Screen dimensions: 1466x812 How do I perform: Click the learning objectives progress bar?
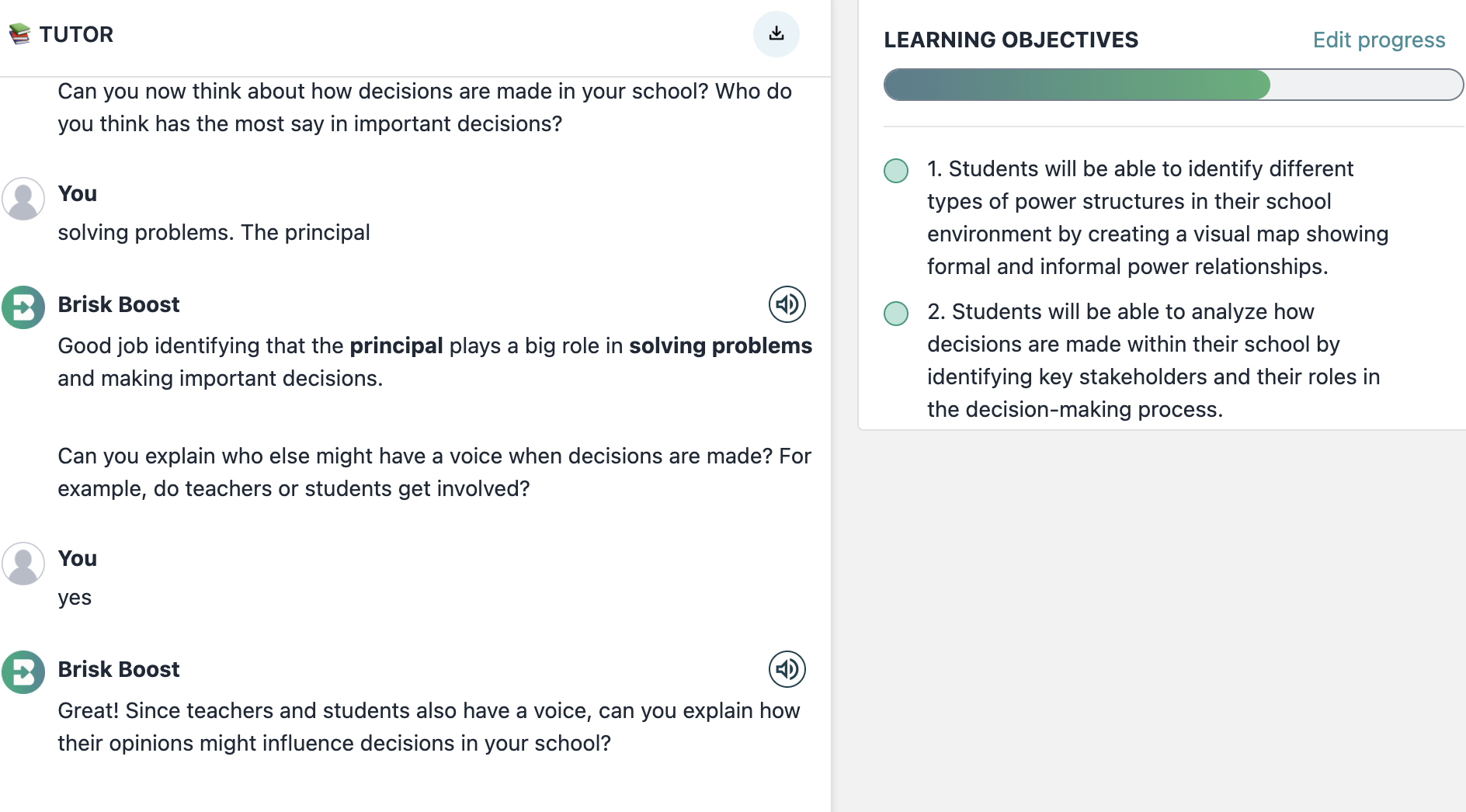(x=1172, y=85)
